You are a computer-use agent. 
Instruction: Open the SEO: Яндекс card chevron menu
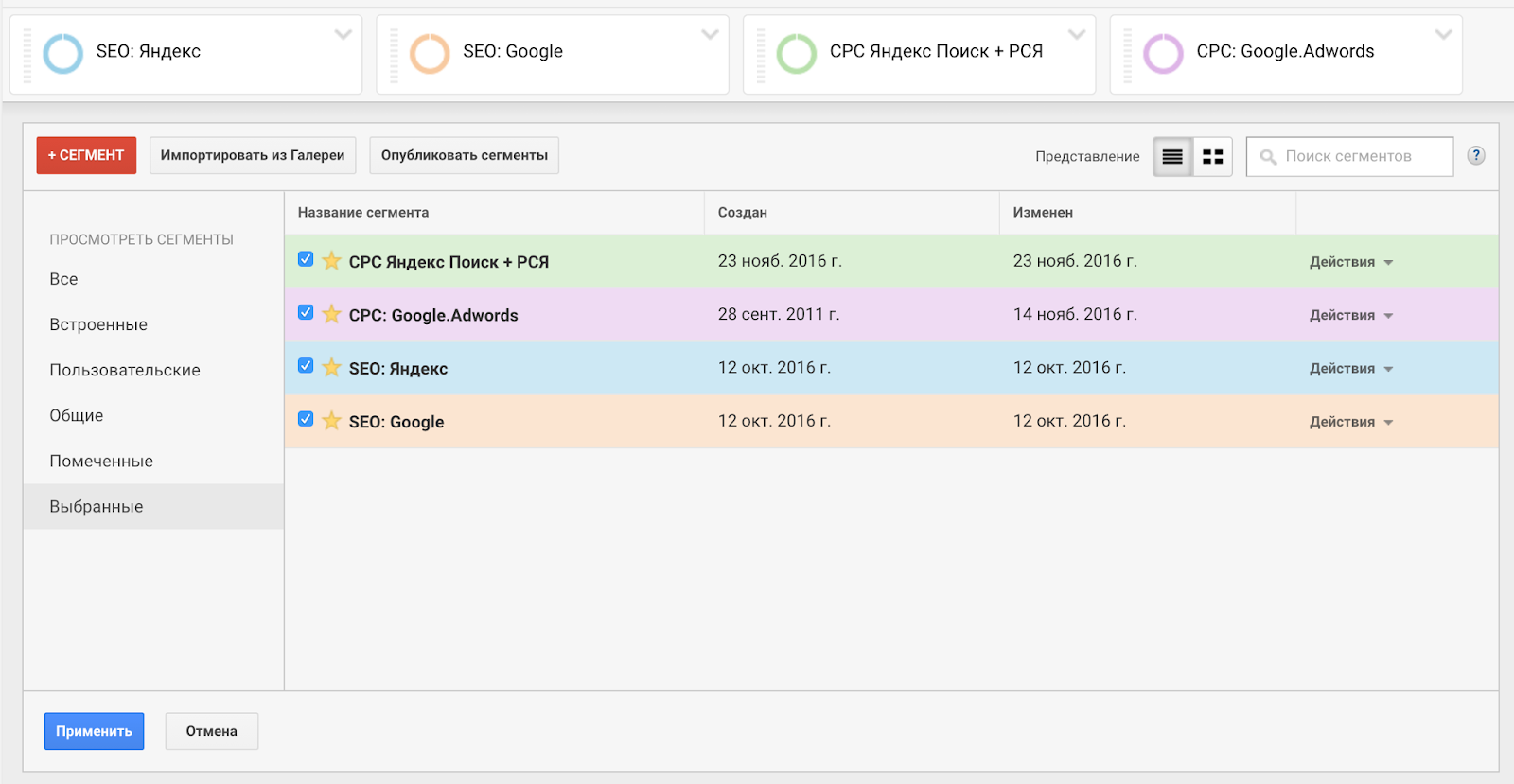point(343,35)
